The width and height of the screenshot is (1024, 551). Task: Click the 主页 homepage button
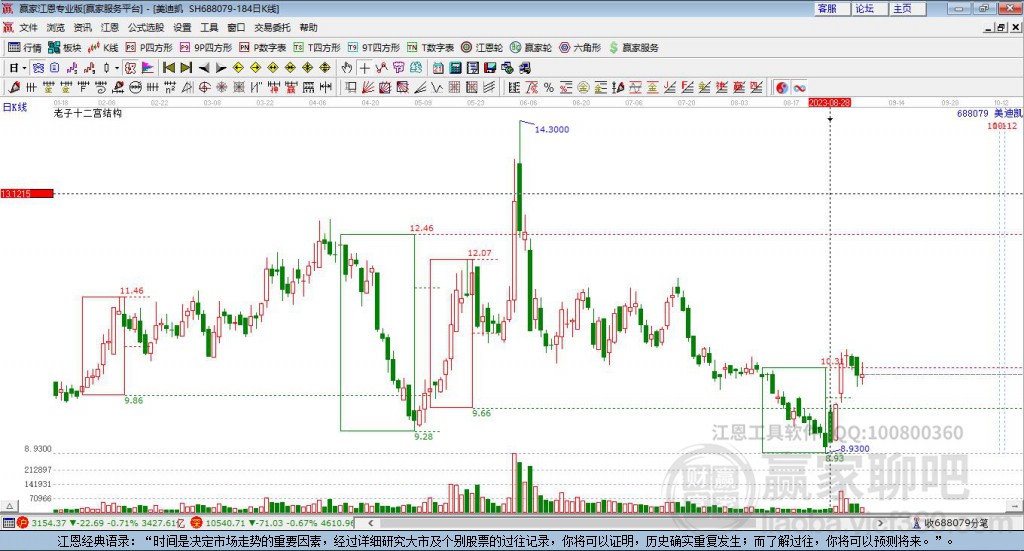coord(907,8)
